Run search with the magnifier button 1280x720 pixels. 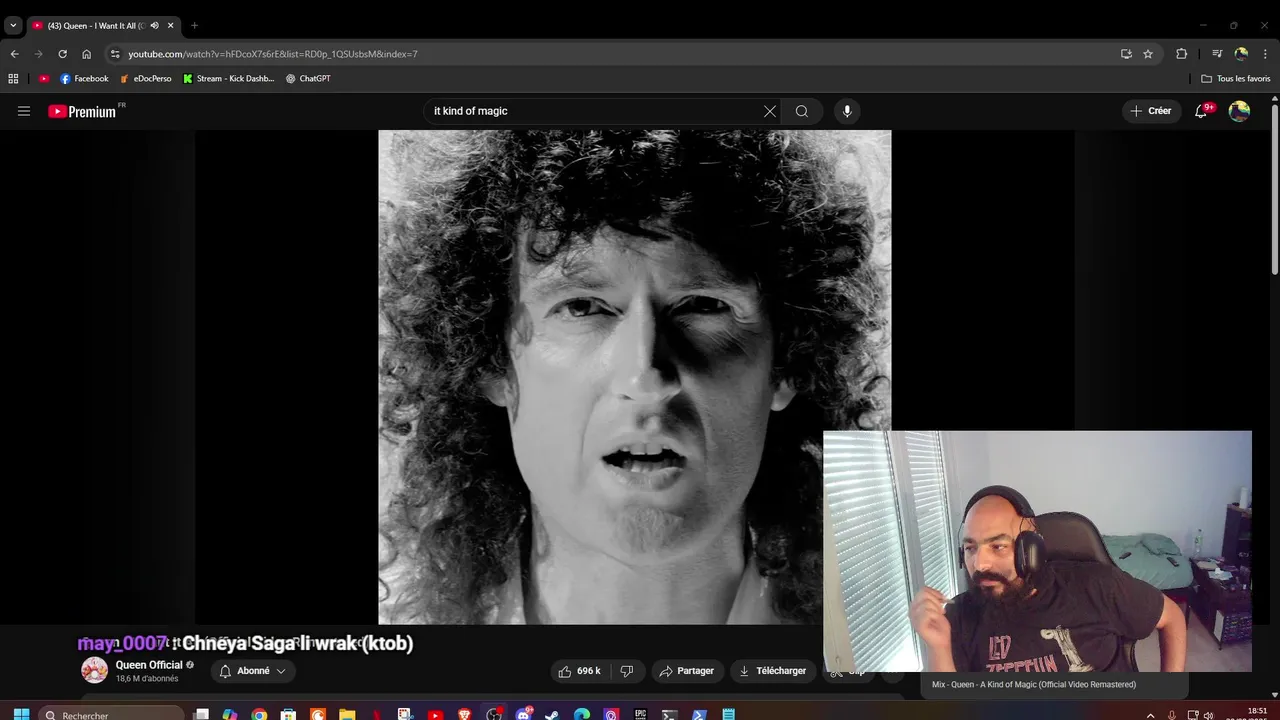pos(802,111)
